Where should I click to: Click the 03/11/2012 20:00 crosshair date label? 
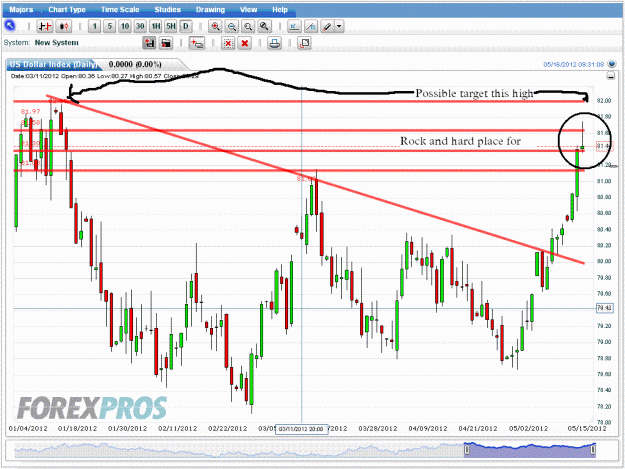click(x=301, y=429)
